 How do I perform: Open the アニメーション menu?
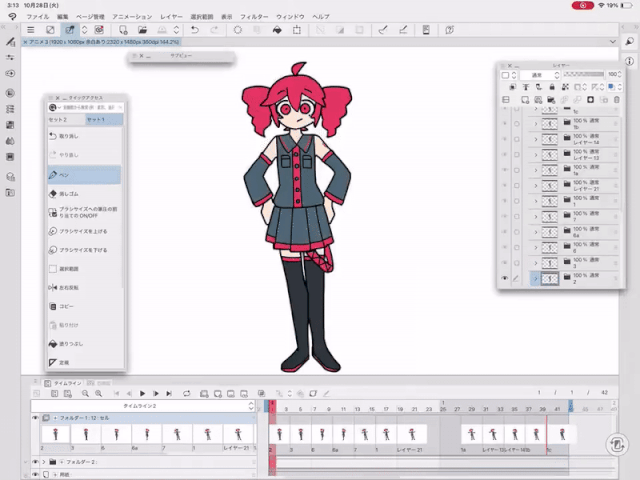tap(132, 17)
